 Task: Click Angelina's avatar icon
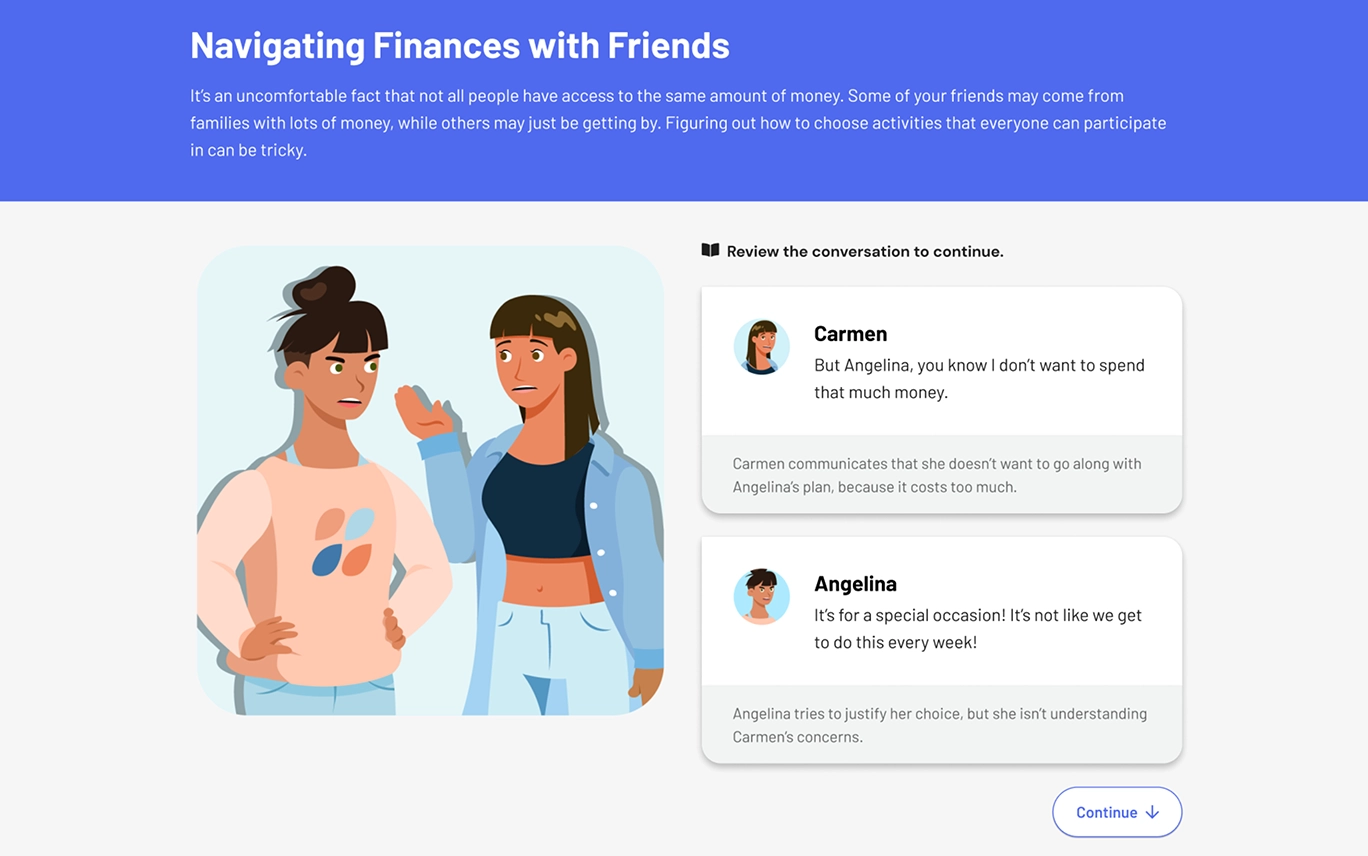tap(762, 597)
